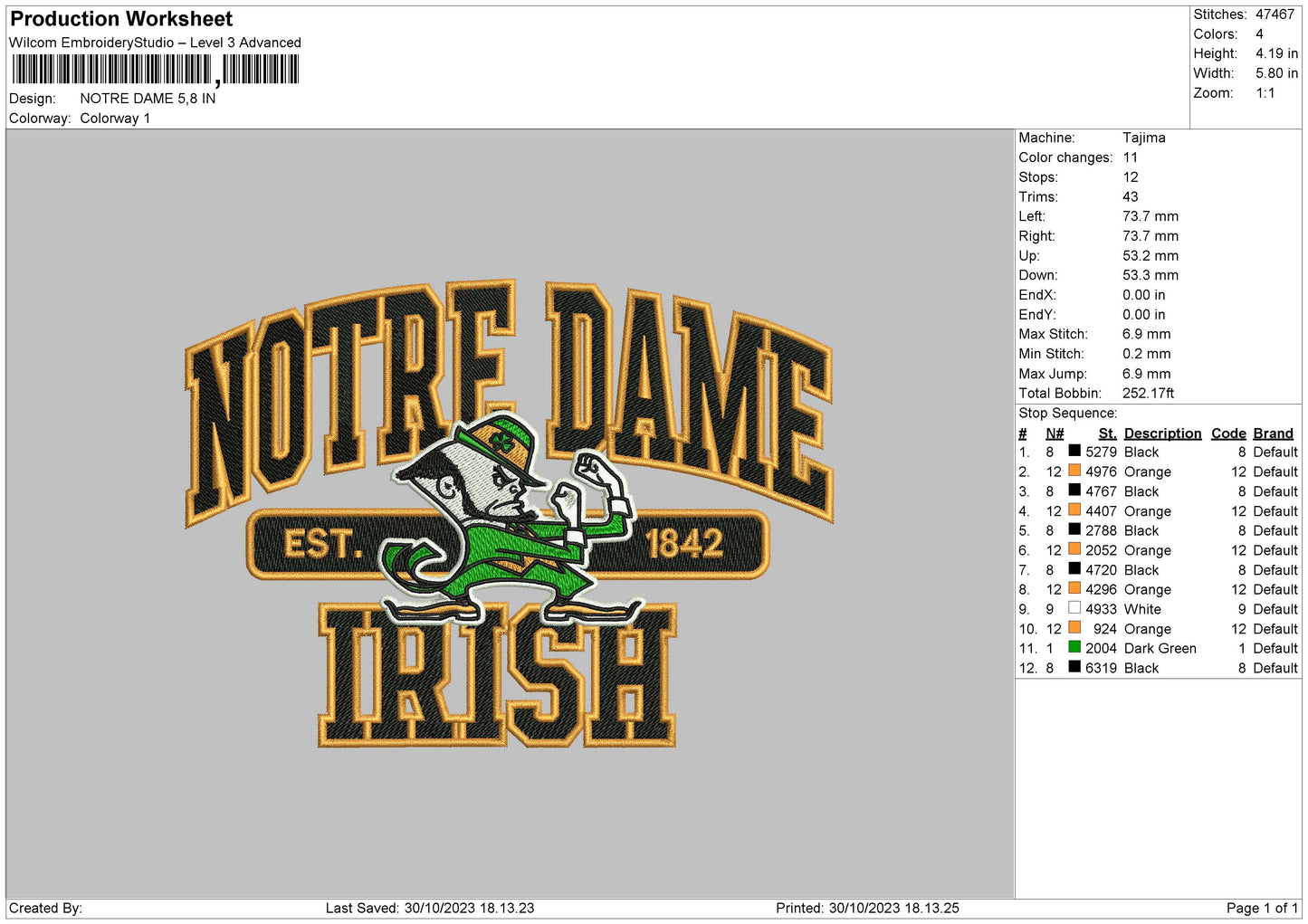Click the Description column header
The width and height of the screenshot is (1308, 924).
tap(1162, 433)
